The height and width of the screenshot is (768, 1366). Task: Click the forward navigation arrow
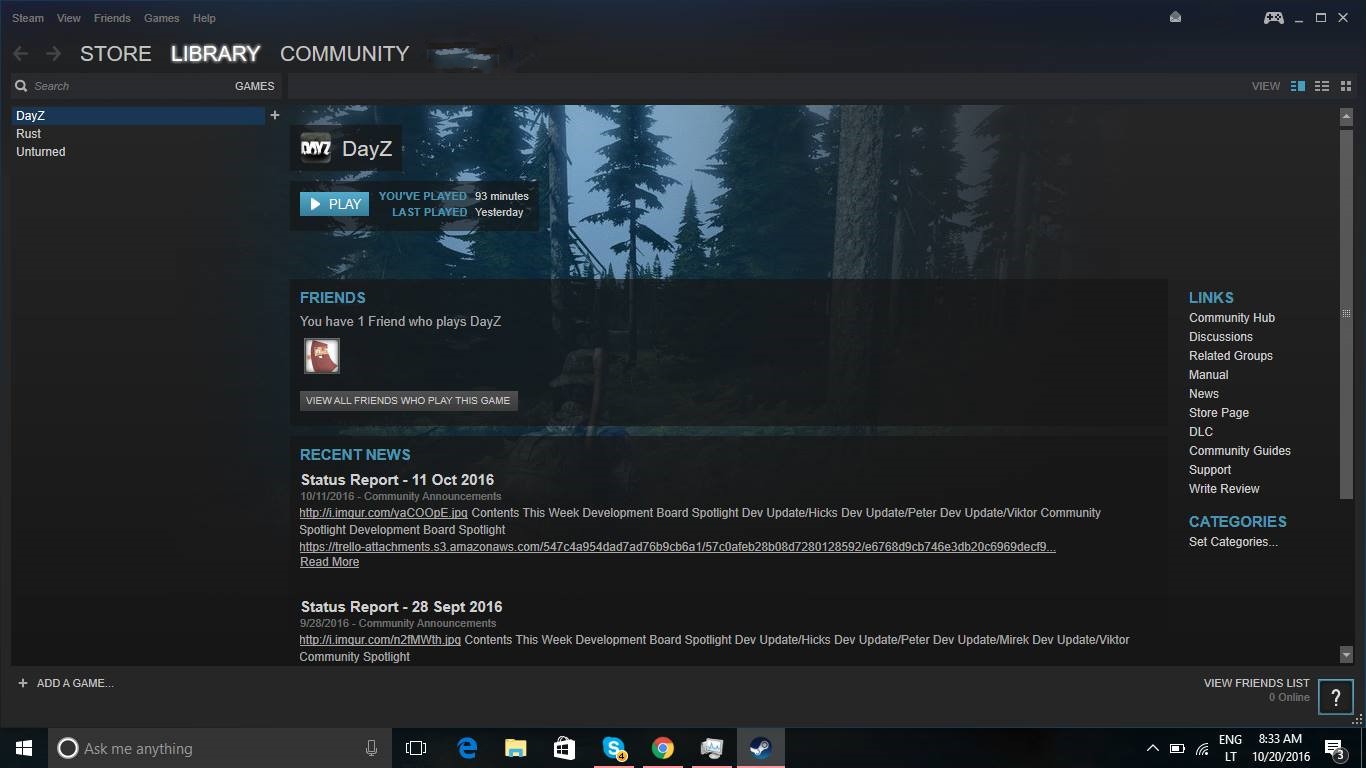53,54
